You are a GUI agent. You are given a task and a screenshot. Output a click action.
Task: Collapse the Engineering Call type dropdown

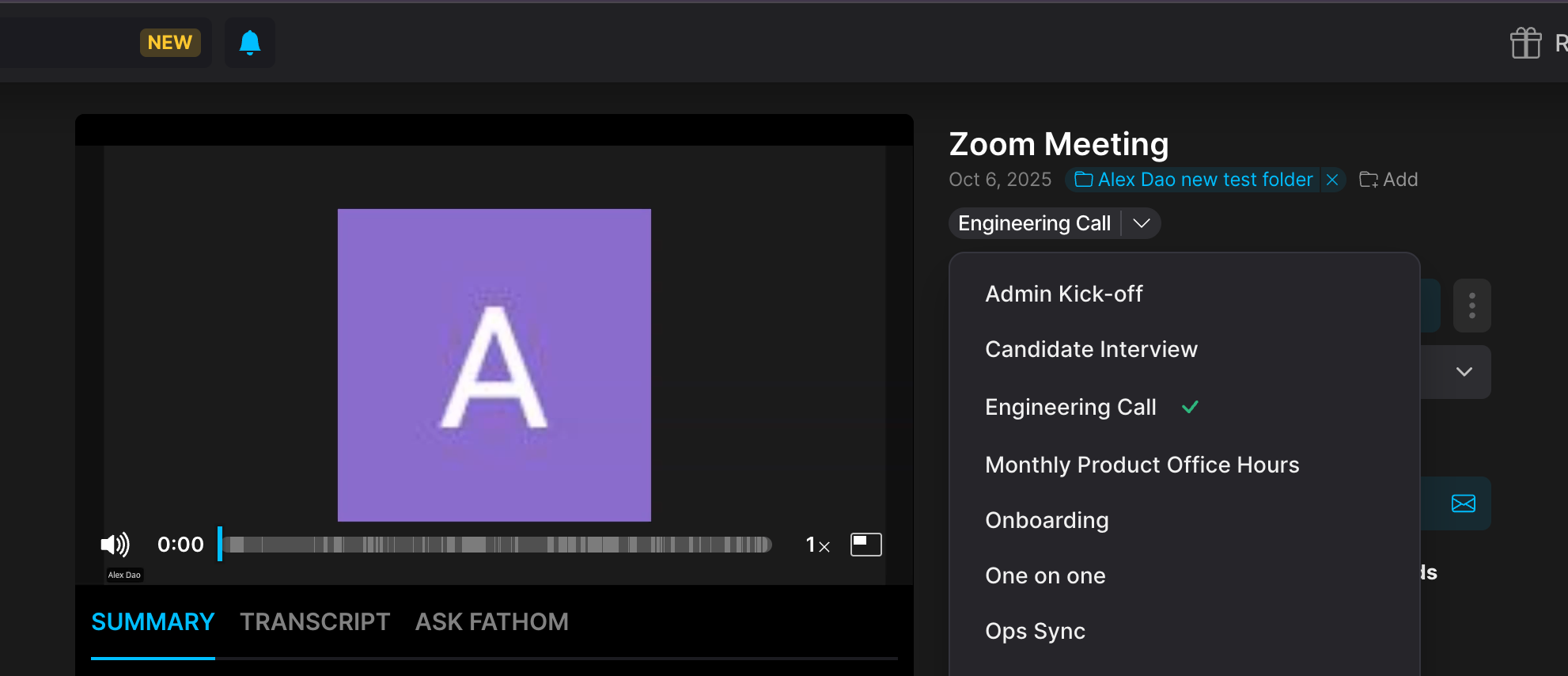point(1141,223)
